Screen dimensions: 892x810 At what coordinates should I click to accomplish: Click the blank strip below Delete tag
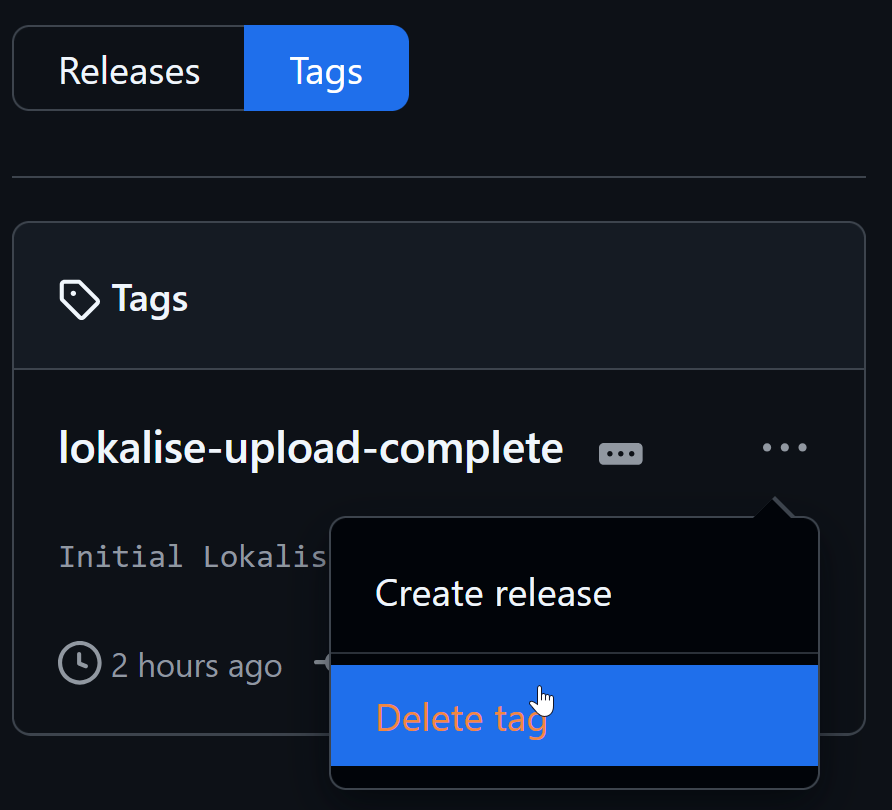pyautogui.click(x=574, y=777)
